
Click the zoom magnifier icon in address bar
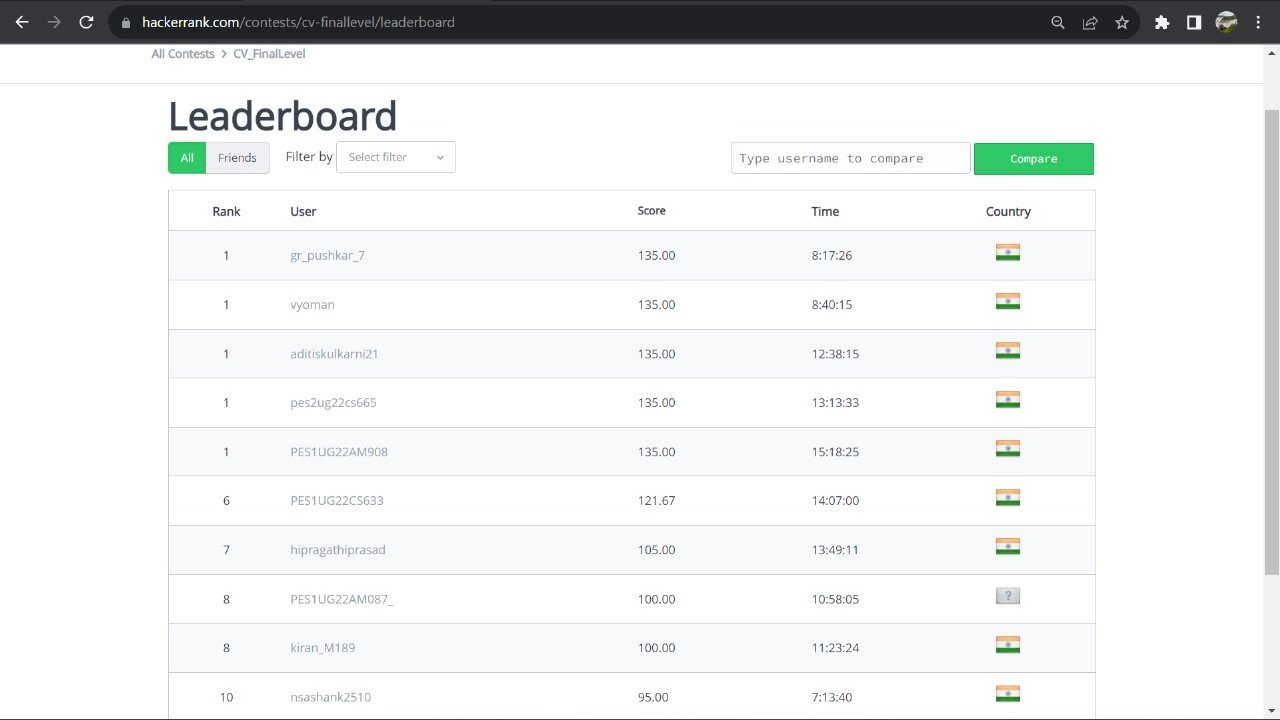pyautogui.click(x=1058, y=22)
